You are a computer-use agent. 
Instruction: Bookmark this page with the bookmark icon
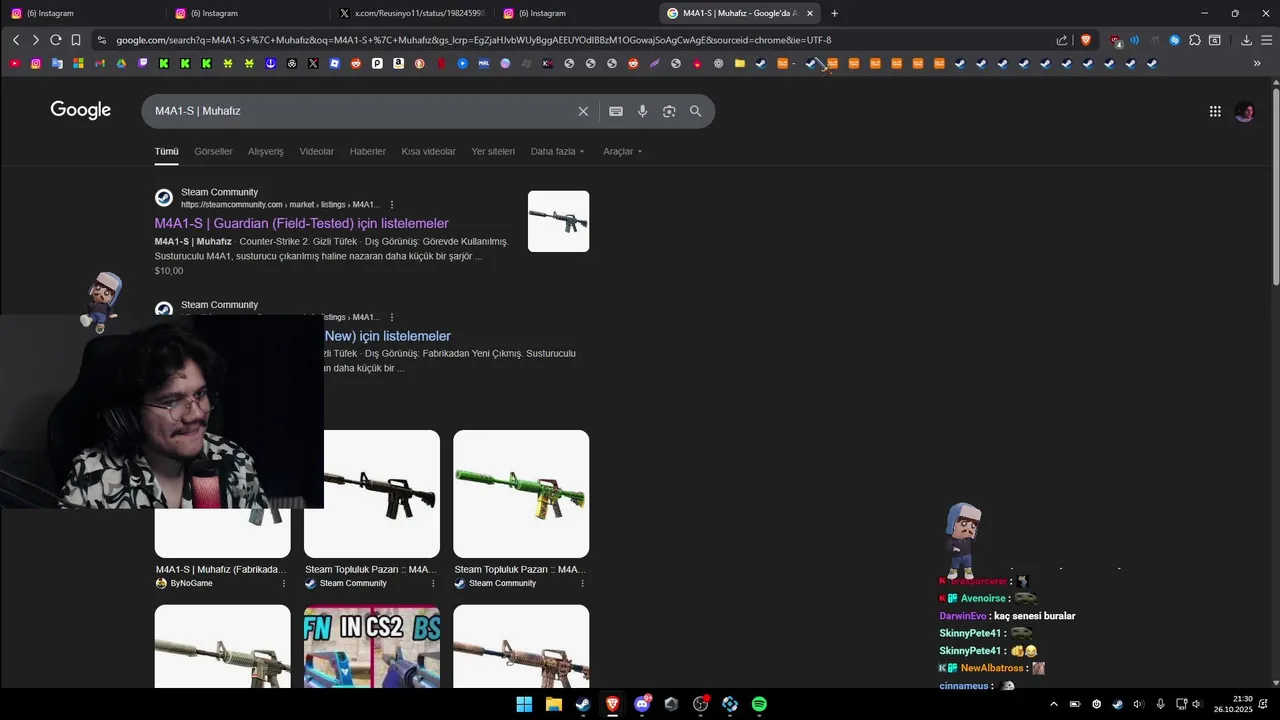(76, 40)
